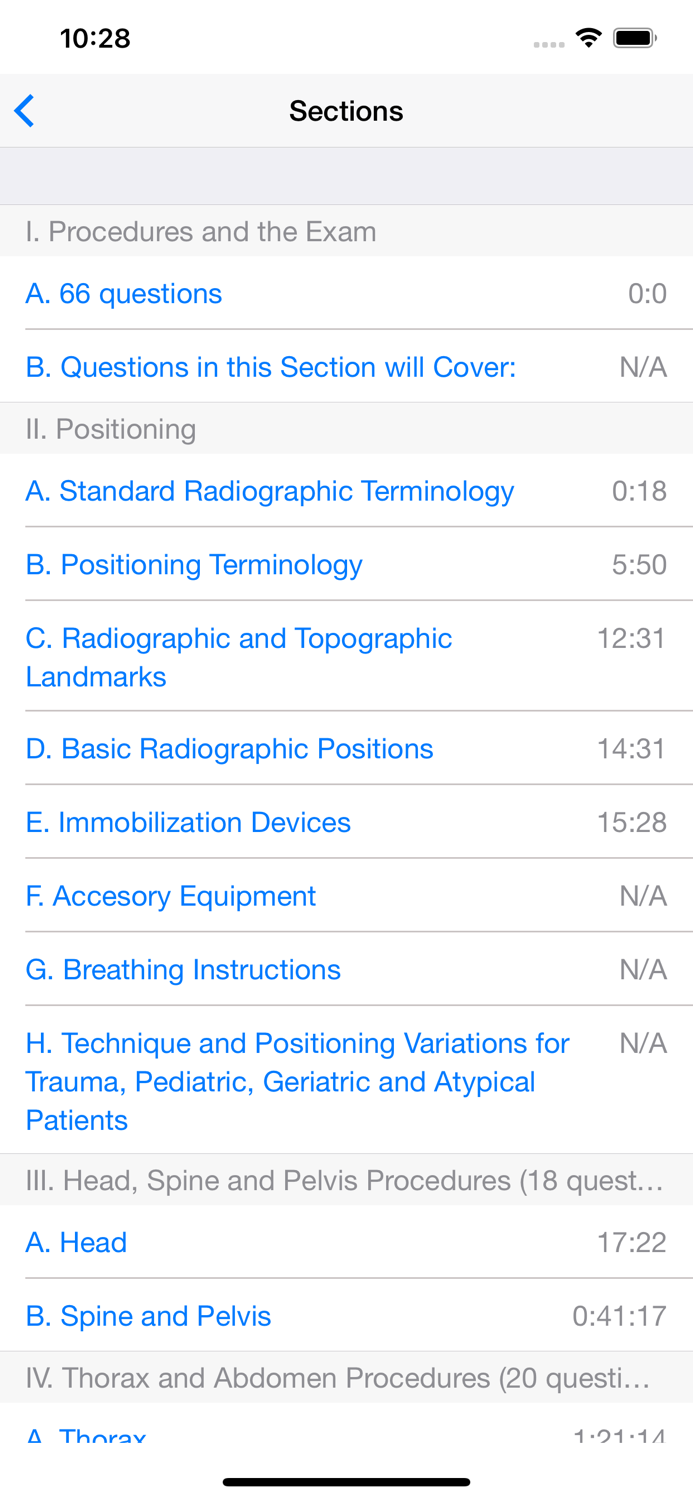Open 'Spine and Pelvis' lasting 41:17

(x=148, y=1316)
